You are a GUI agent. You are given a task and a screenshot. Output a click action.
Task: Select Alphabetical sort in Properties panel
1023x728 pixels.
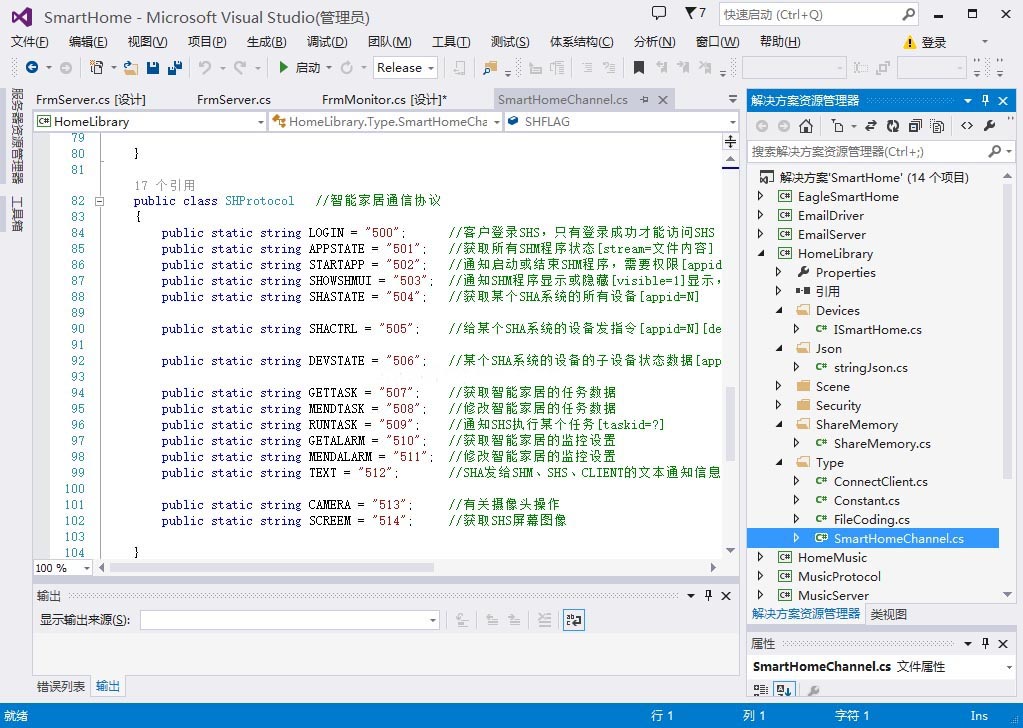[783, 690]
